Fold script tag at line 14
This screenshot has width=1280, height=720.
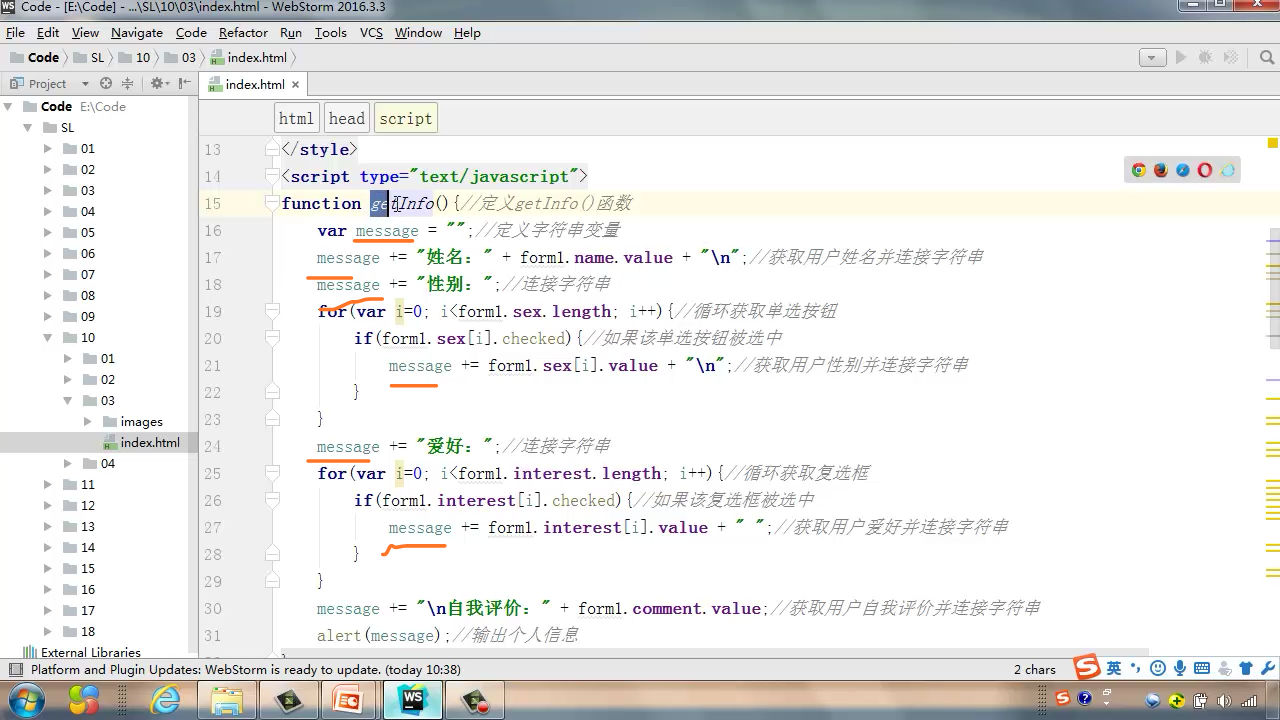coord(272,177)
